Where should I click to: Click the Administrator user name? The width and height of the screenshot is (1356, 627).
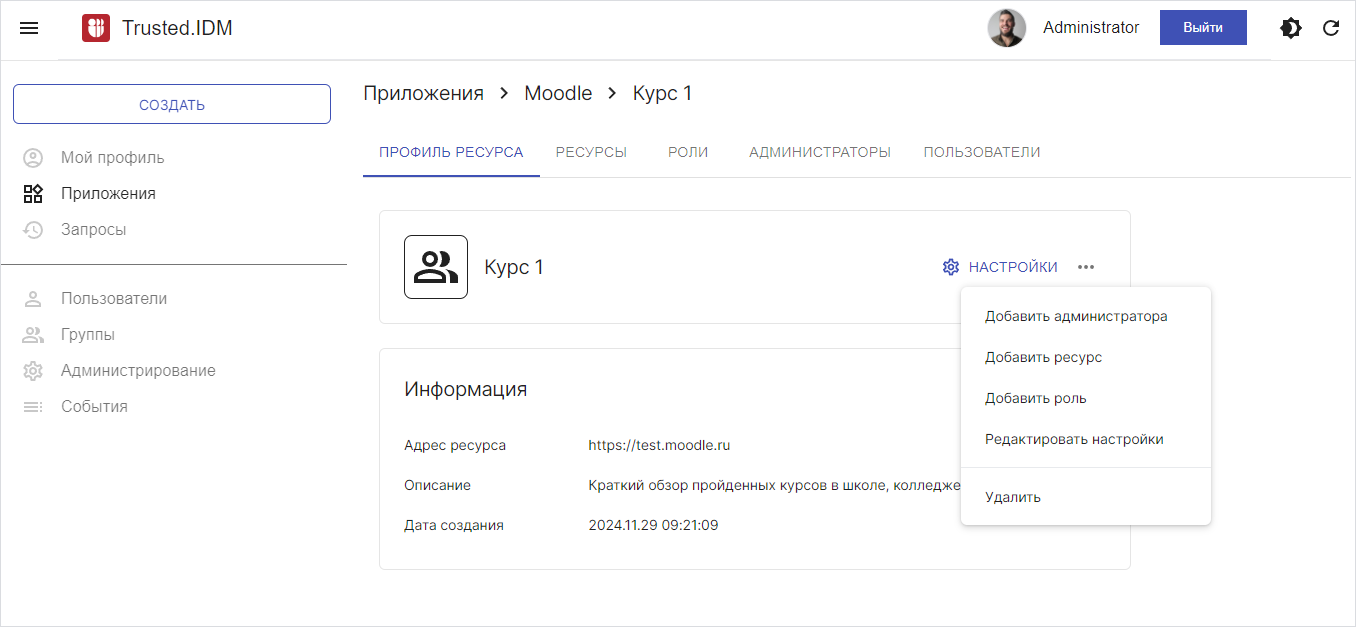tap(1091, 28)
